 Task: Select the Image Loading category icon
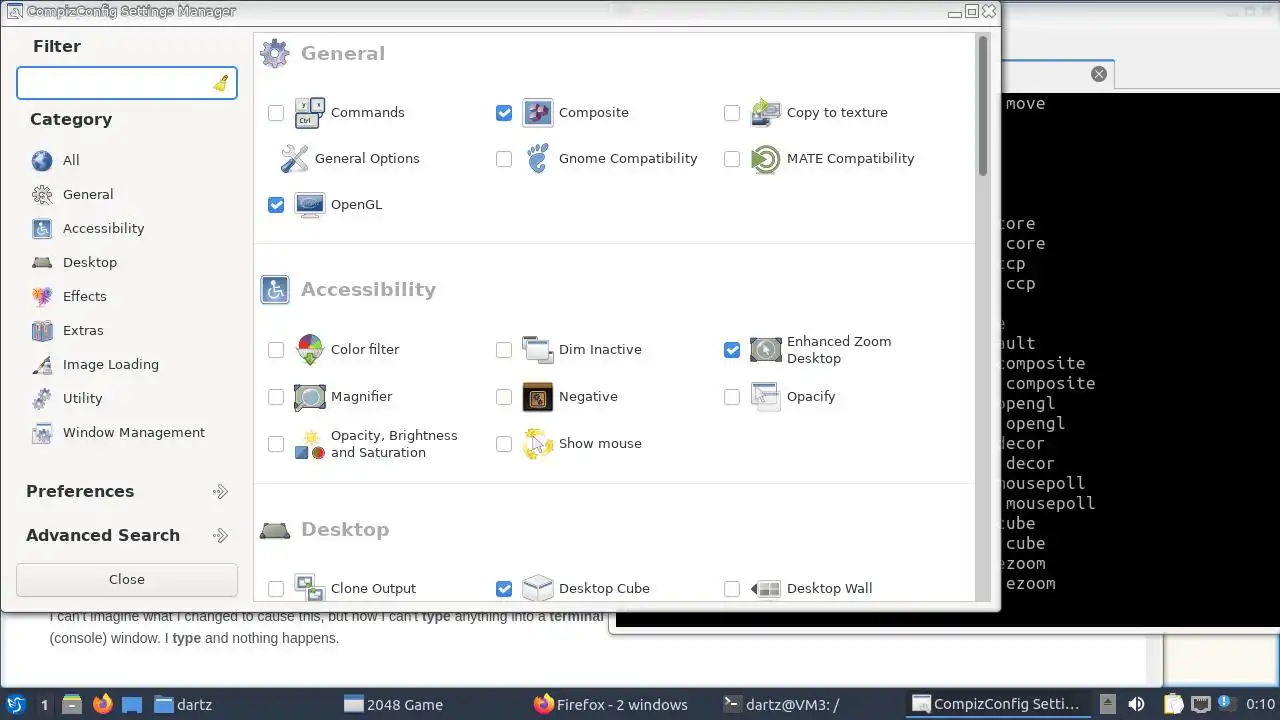click(42, 365)
